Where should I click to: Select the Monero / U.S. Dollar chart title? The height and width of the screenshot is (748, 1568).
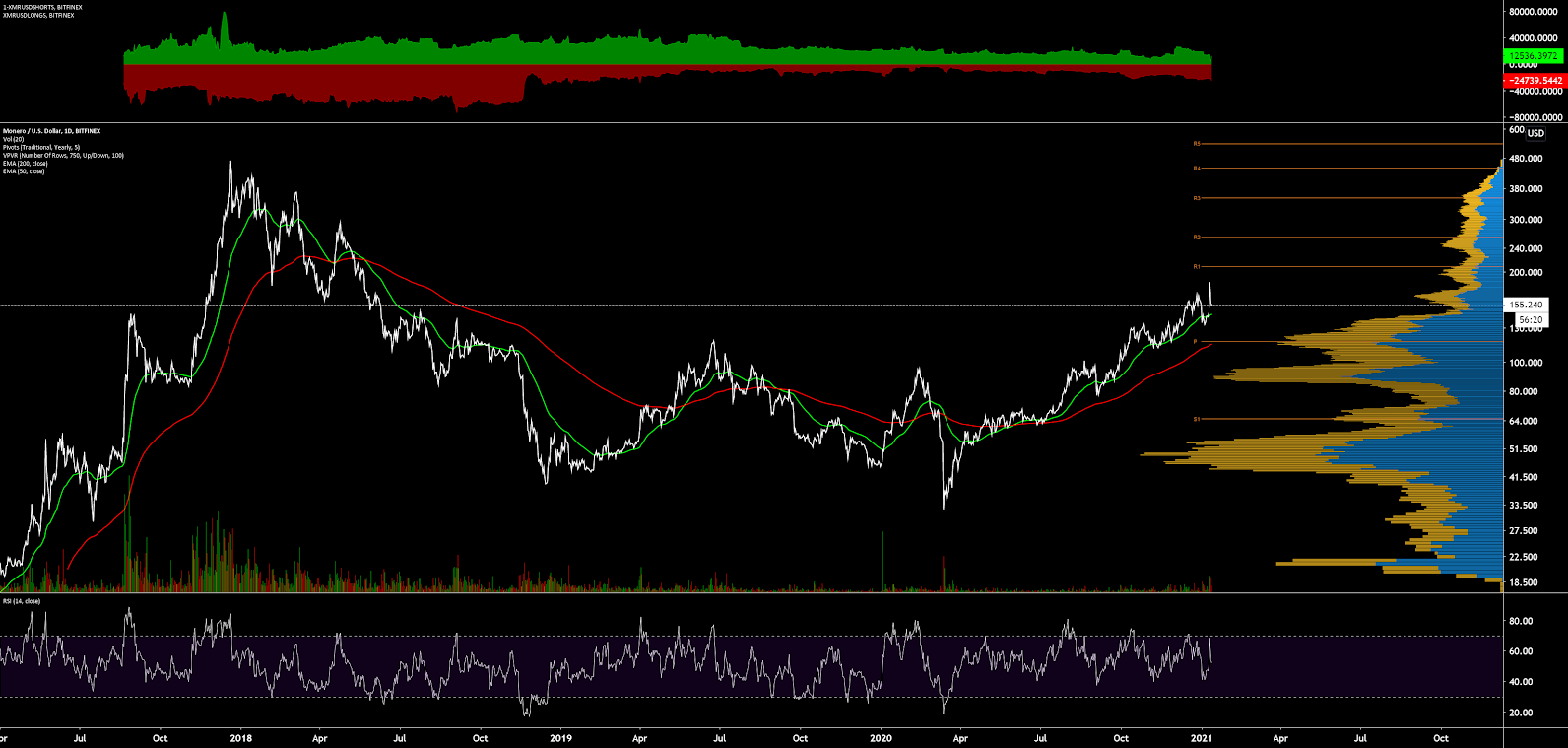pos(51,131)
